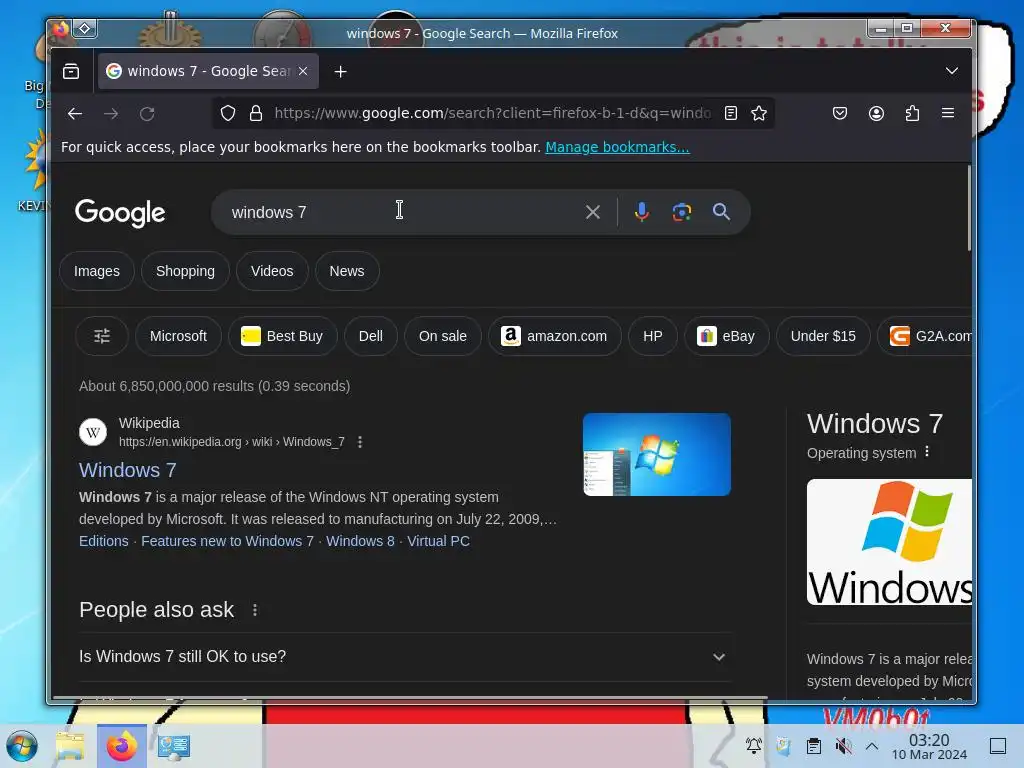Close the windows 7 Google Search tab
The height and width of the screenshot is (768, 1024).
[x=303, y=71]
